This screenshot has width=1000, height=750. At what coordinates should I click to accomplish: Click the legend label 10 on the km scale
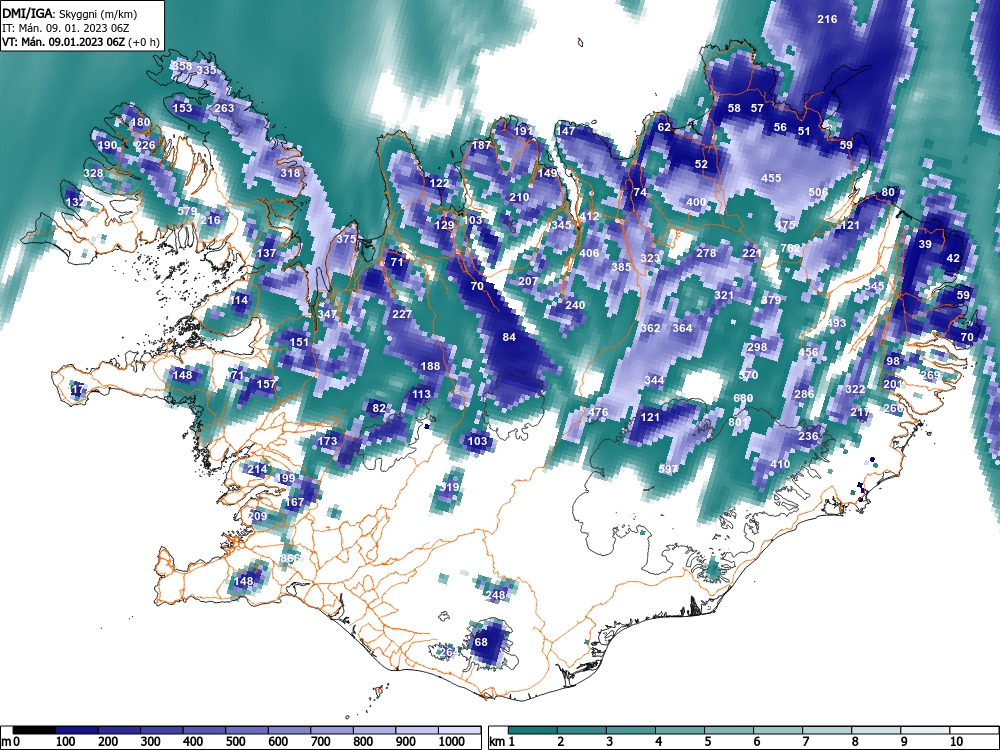(955, 742)
